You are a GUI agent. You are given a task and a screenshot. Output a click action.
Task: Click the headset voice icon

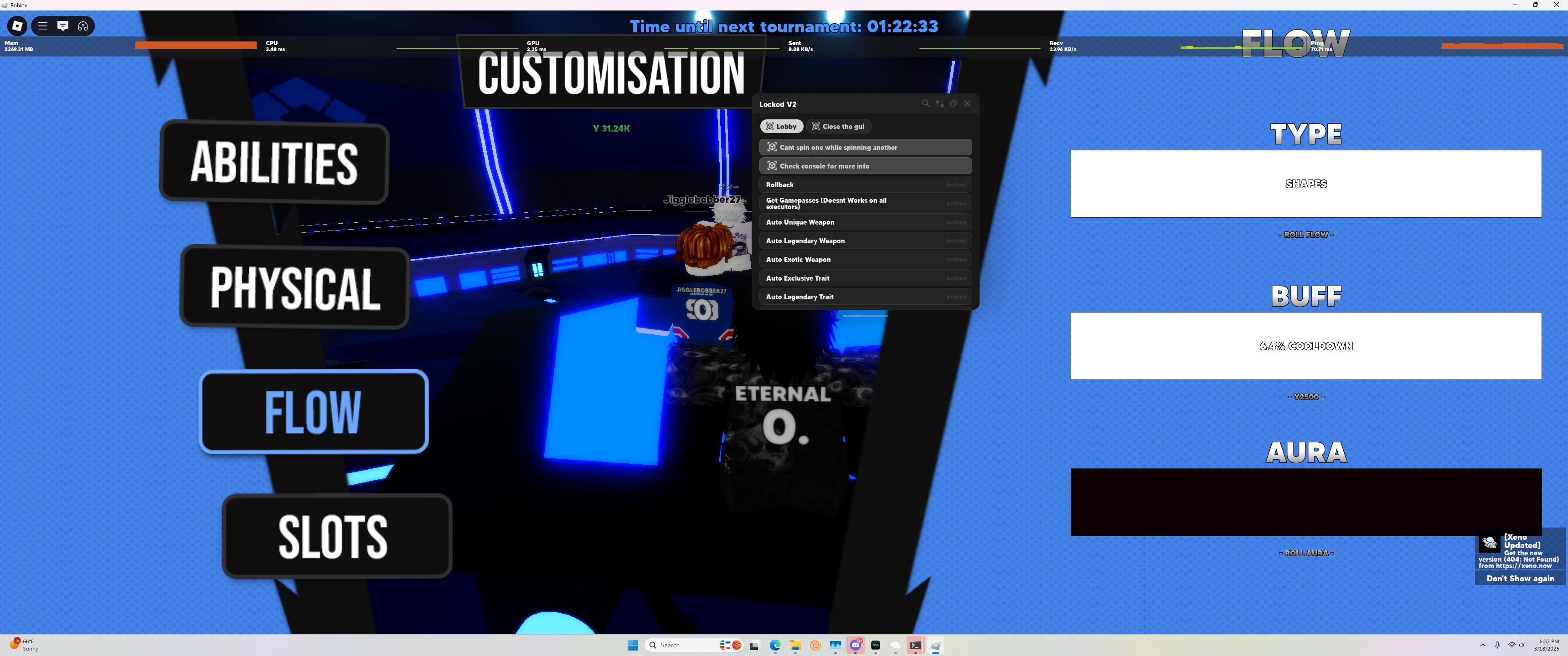coord(83,26)
